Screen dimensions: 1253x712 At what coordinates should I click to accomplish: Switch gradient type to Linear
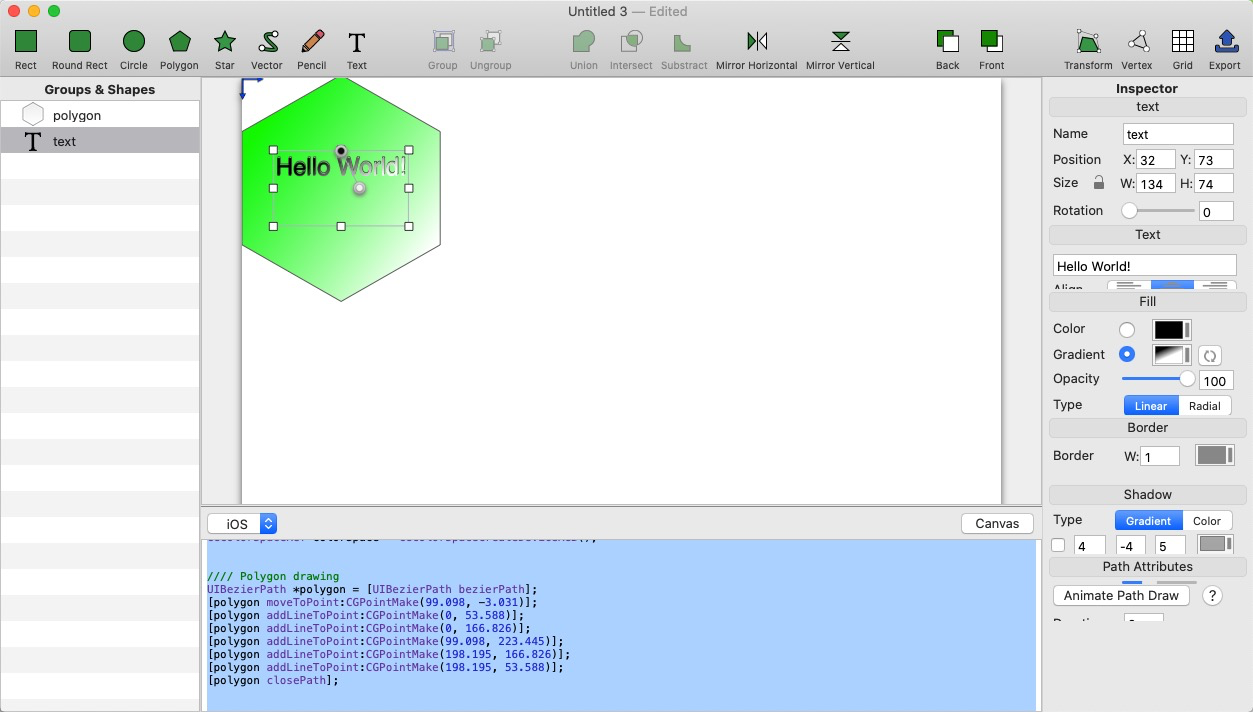point(1151,406)
